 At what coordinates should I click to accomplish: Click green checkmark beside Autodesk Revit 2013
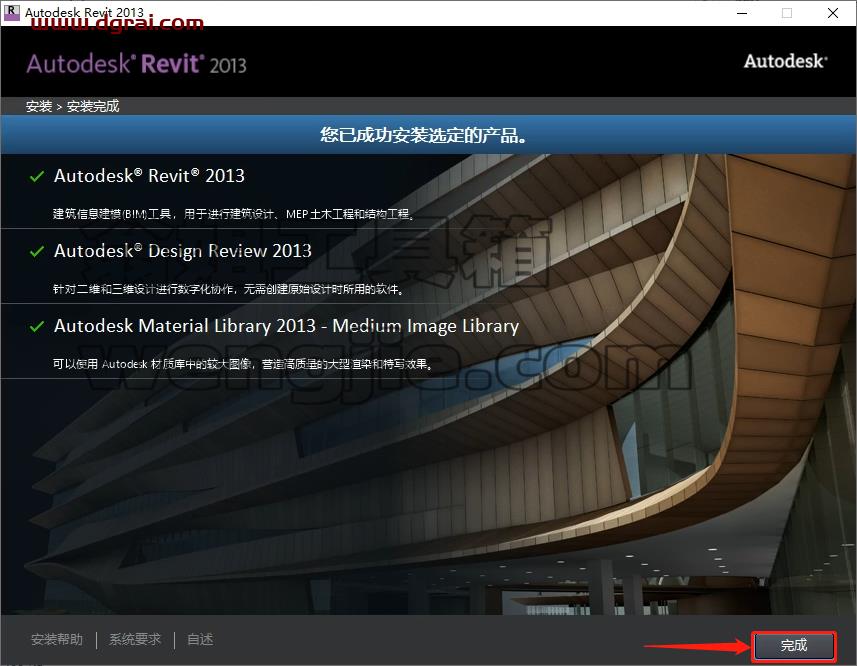(37, 176)
